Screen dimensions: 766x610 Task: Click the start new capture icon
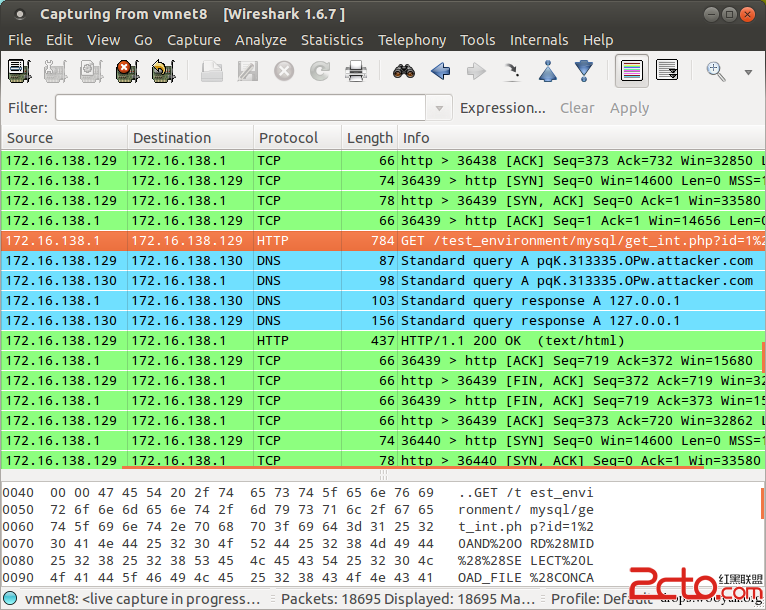(x=91, y=71)
